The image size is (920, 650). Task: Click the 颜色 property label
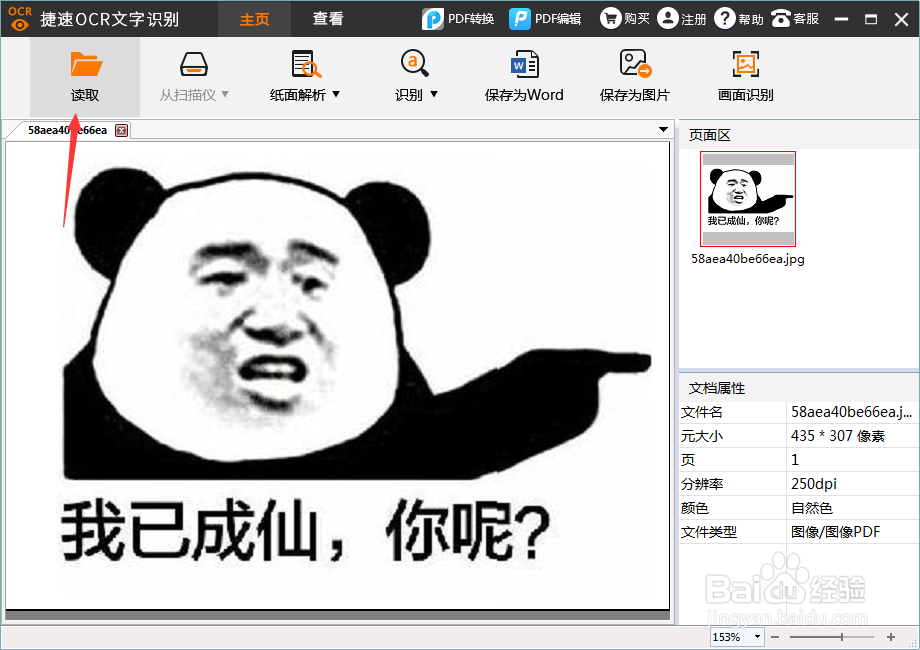coord(695,508)
